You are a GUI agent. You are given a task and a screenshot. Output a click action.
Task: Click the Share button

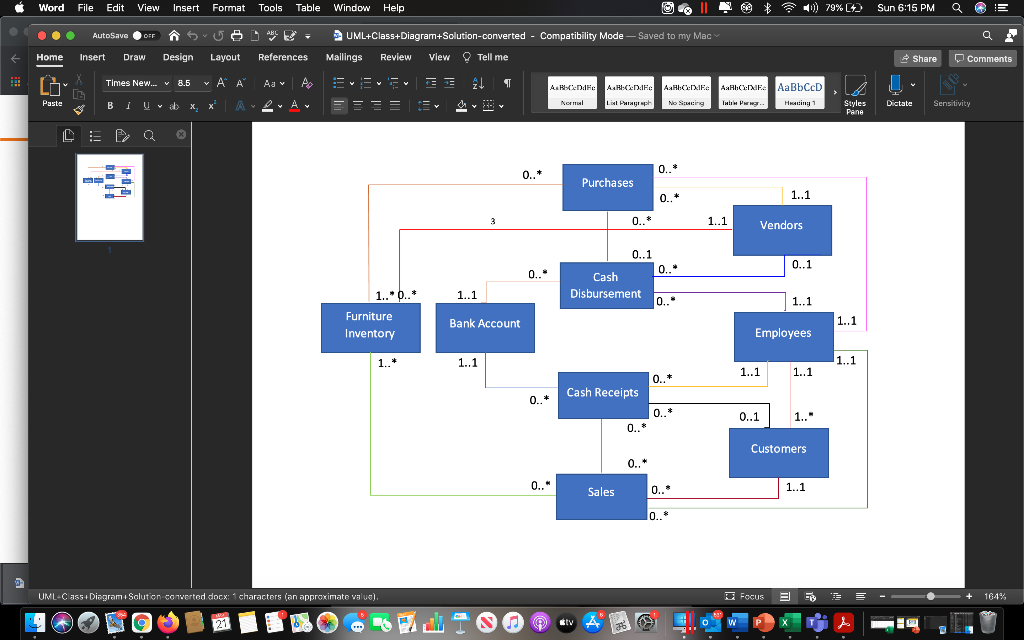click(917, 57)
